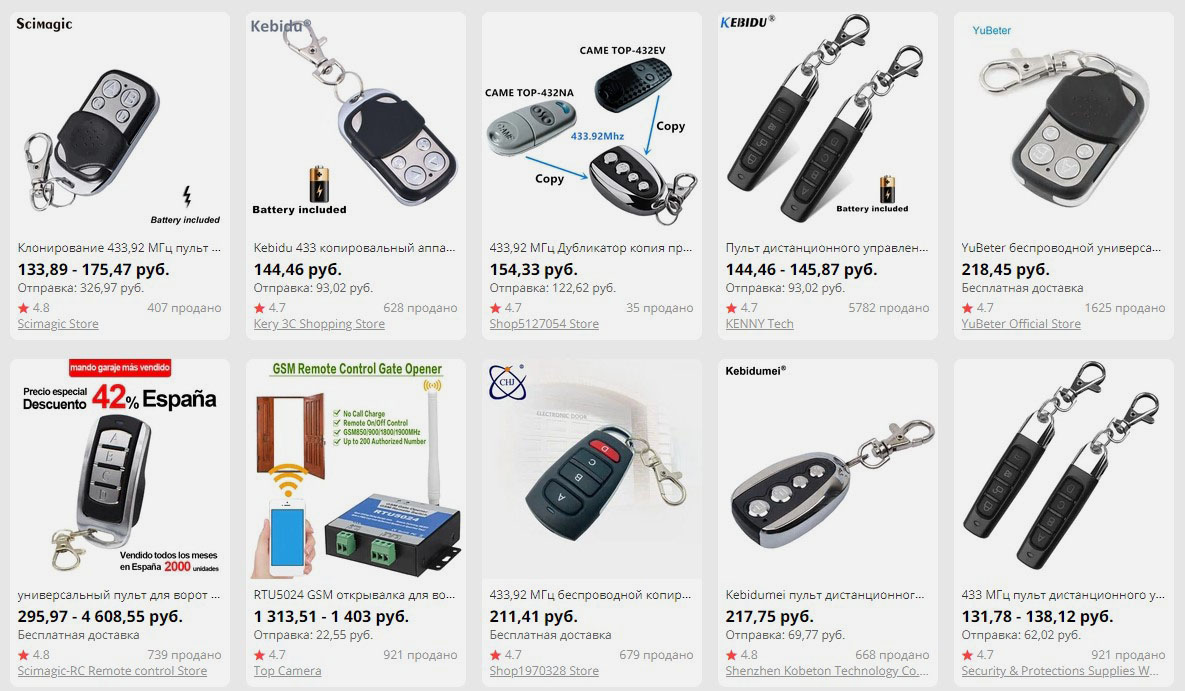
Task: Open the RTU5024 GSM product title
Action: [354, 595]
